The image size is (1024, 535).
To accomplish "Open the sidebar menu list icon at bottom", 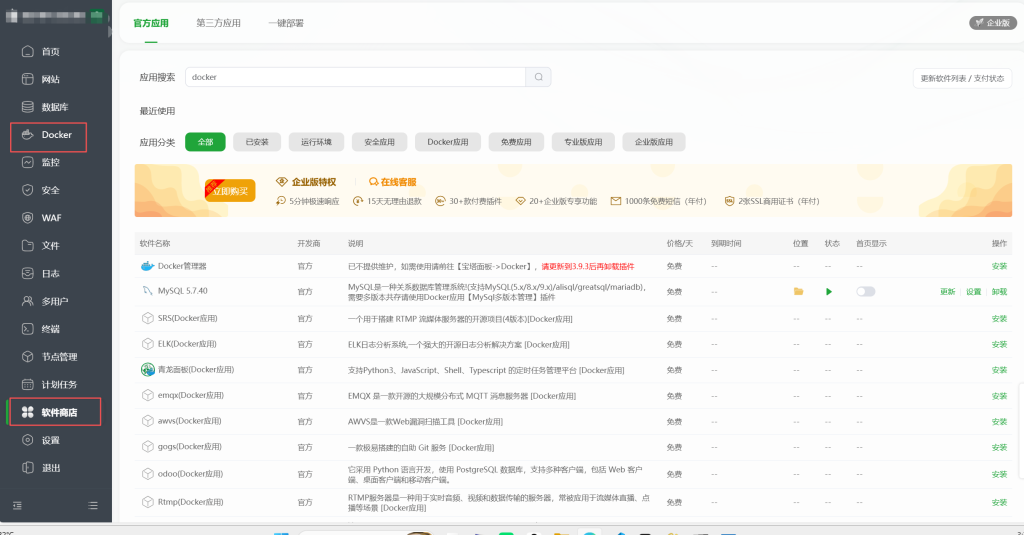I will tap(93, 505).
